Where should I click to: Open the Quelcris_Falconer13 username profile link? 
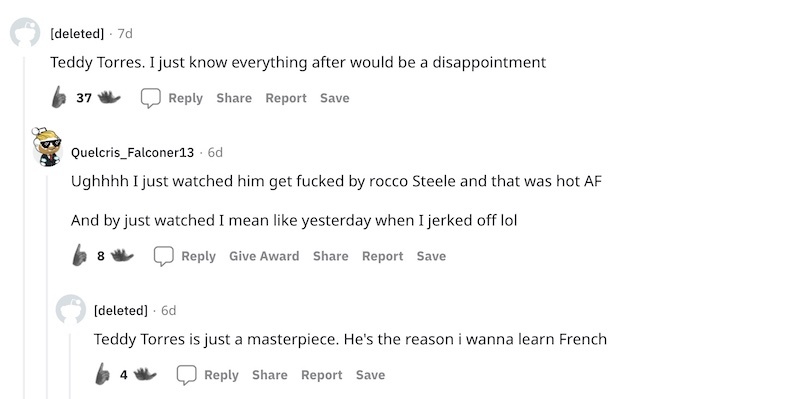coord(132,153)
